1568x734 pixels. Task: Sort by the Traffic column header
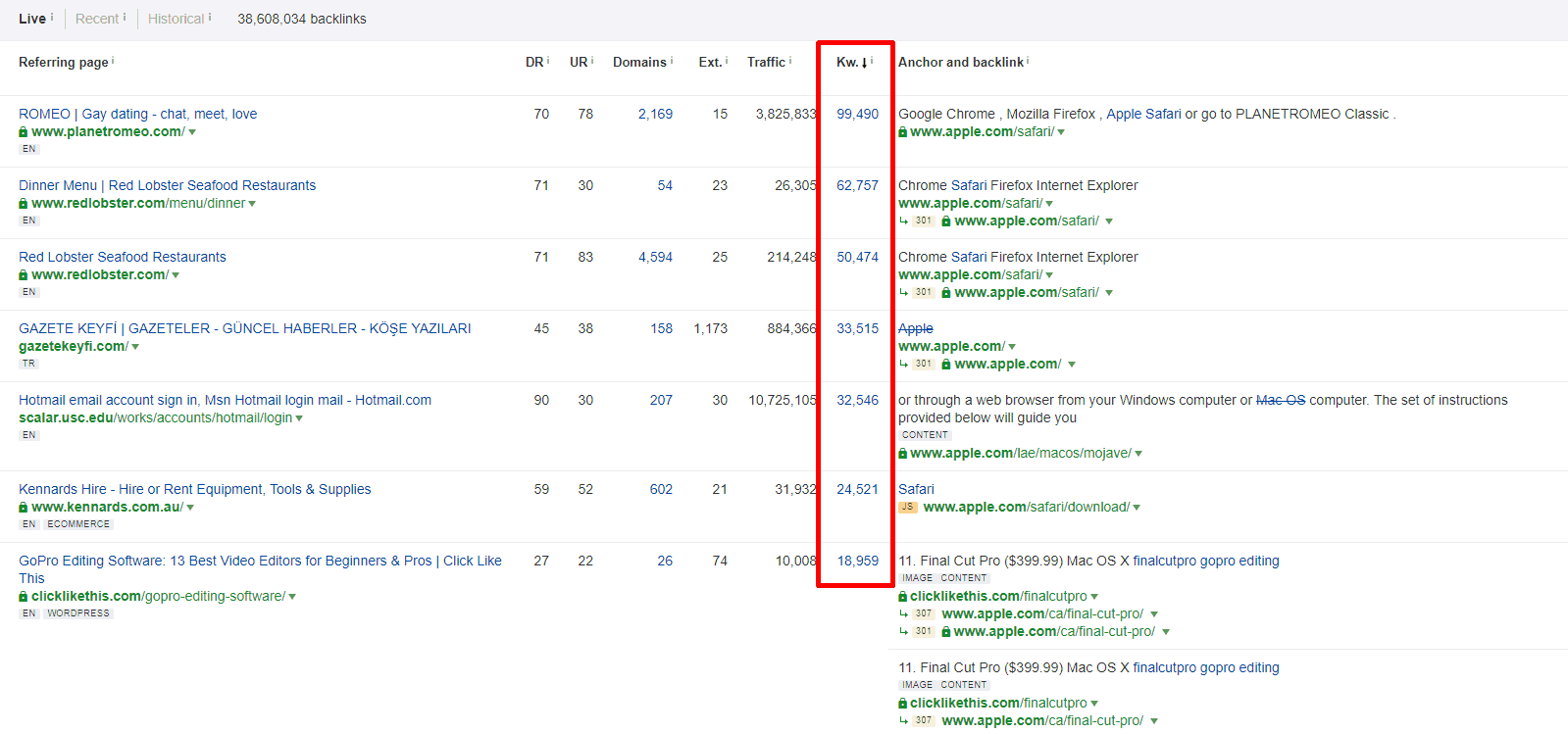click(766, 62)
